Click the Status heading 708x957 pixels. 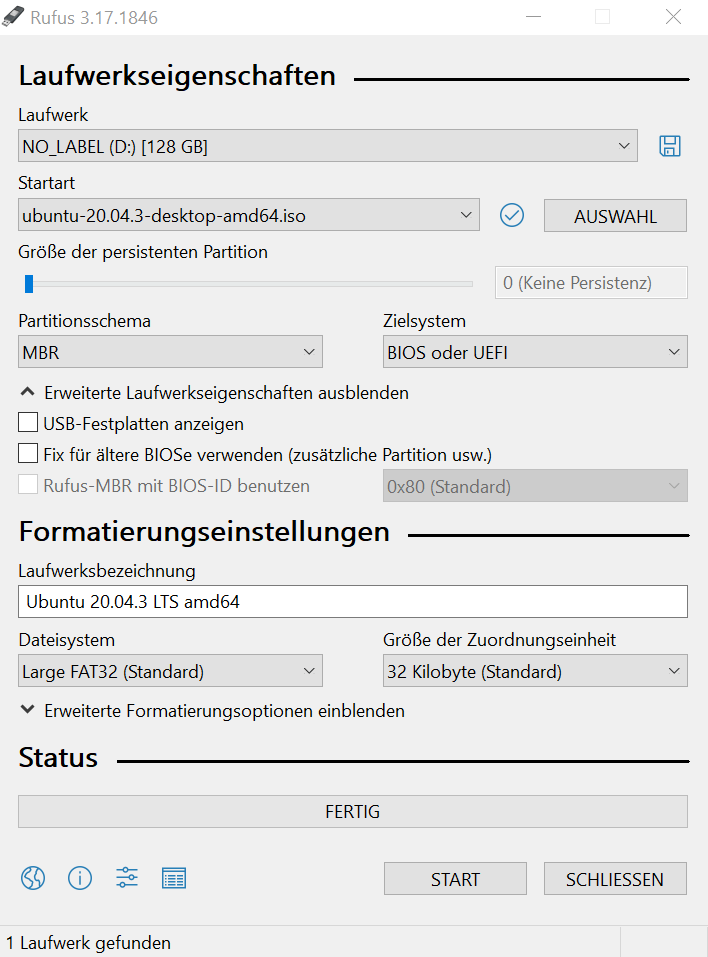point(58,757)
